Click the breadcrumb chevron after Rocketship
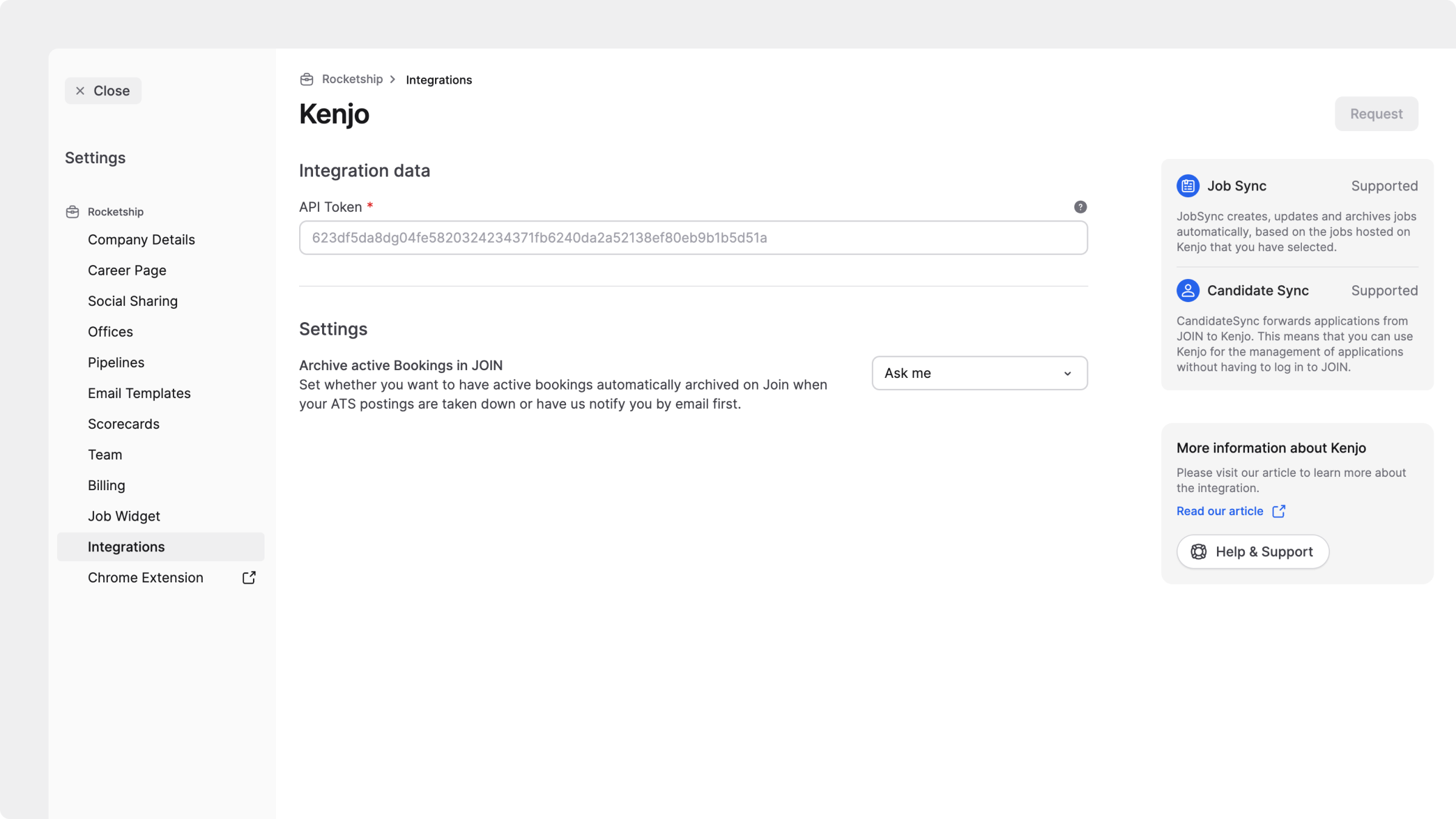 point(393,79)
